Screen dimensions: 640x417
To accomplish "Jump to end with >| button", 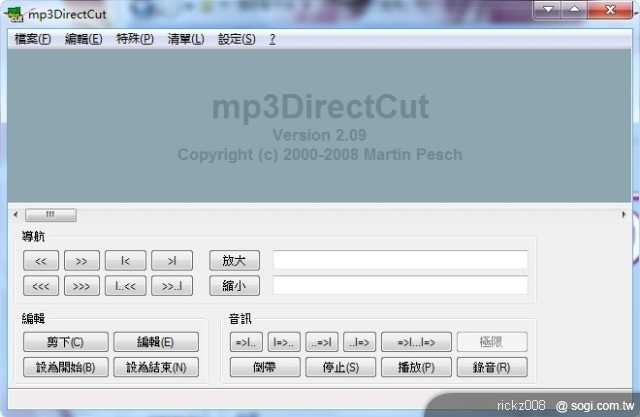I will [x=172, y=261].
